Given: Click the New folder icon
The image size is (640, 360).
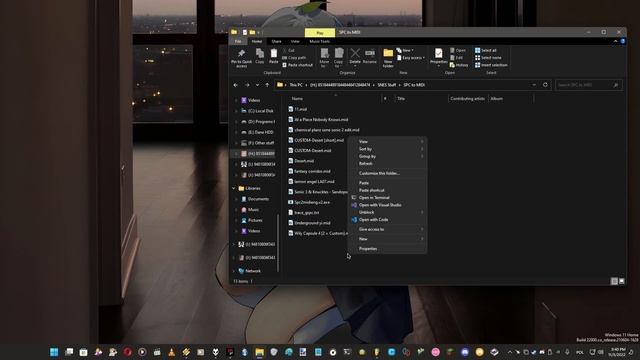Looking at the screenshot, I should click(x=388, y=53).
